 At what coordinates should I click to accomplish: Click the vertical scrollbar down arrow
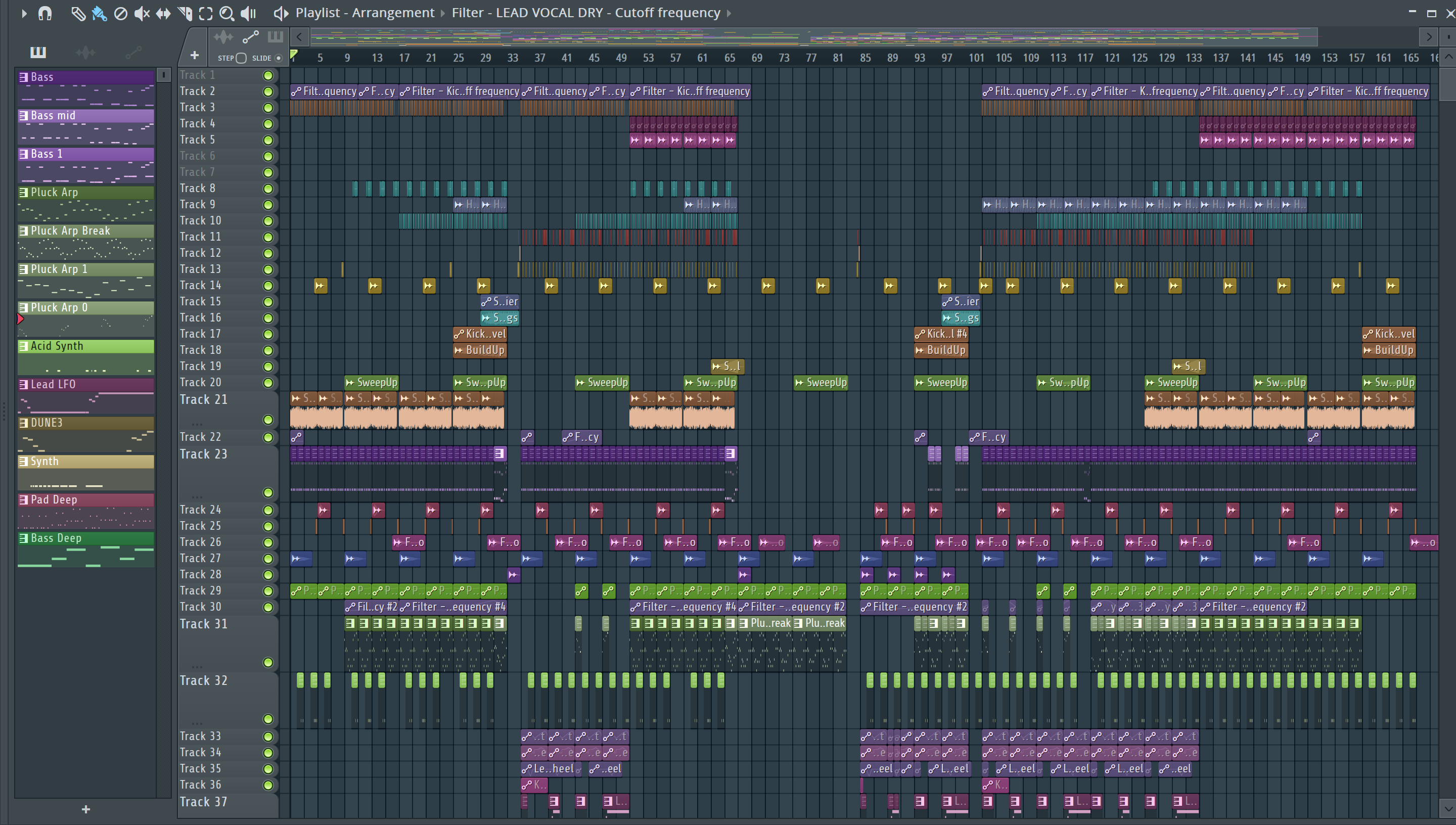(1448, 808)
